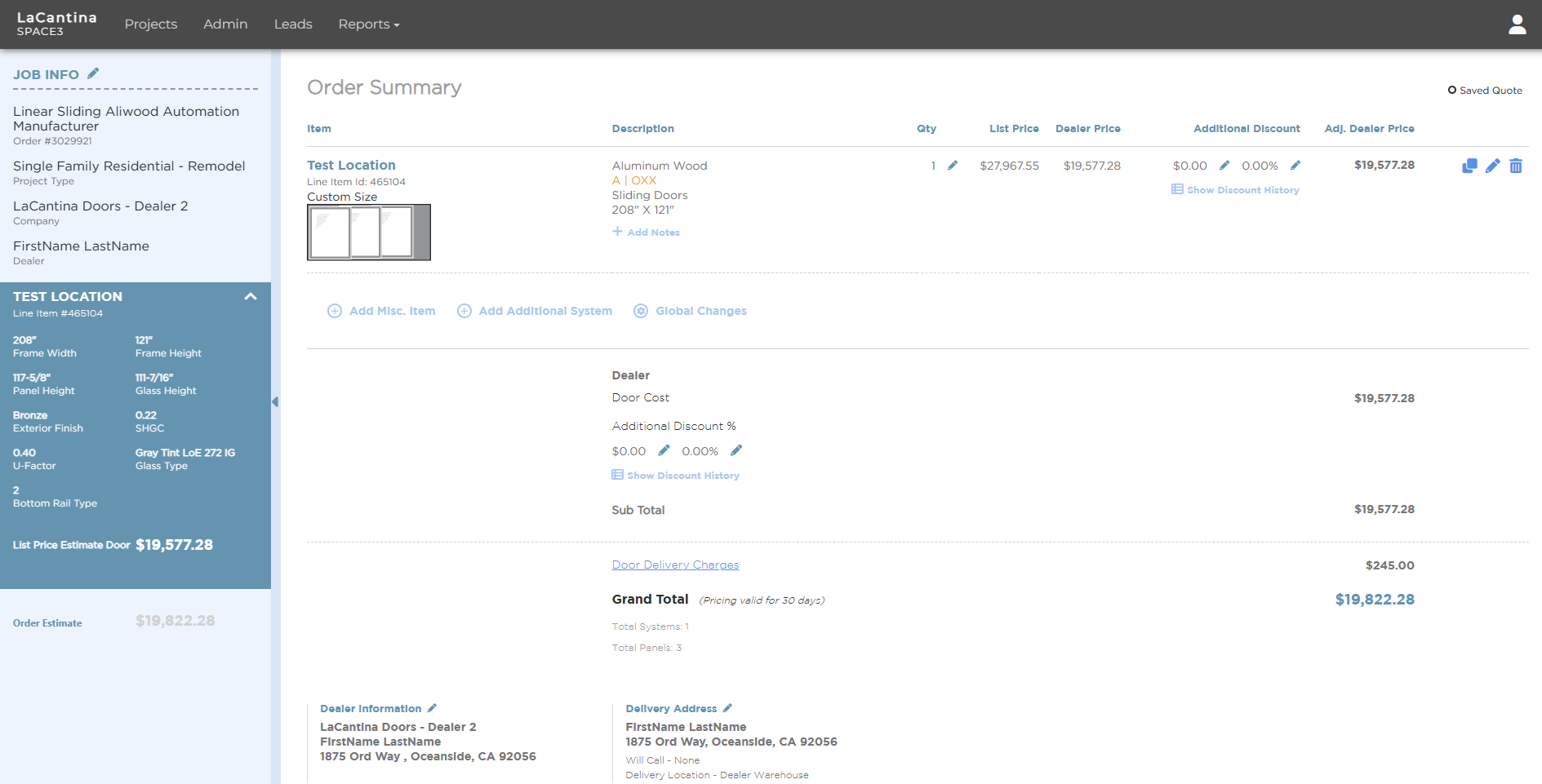The image size is (1542, 784).
Task: Click the Order Estimate label in sidebar
Action: pos(47,623)
